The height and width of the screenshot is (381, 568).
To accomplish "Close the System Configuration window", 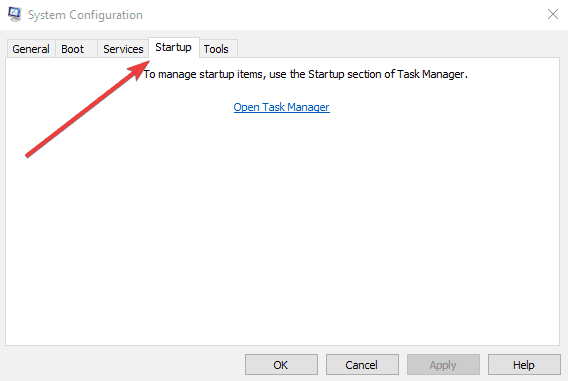I will (553, 14).
